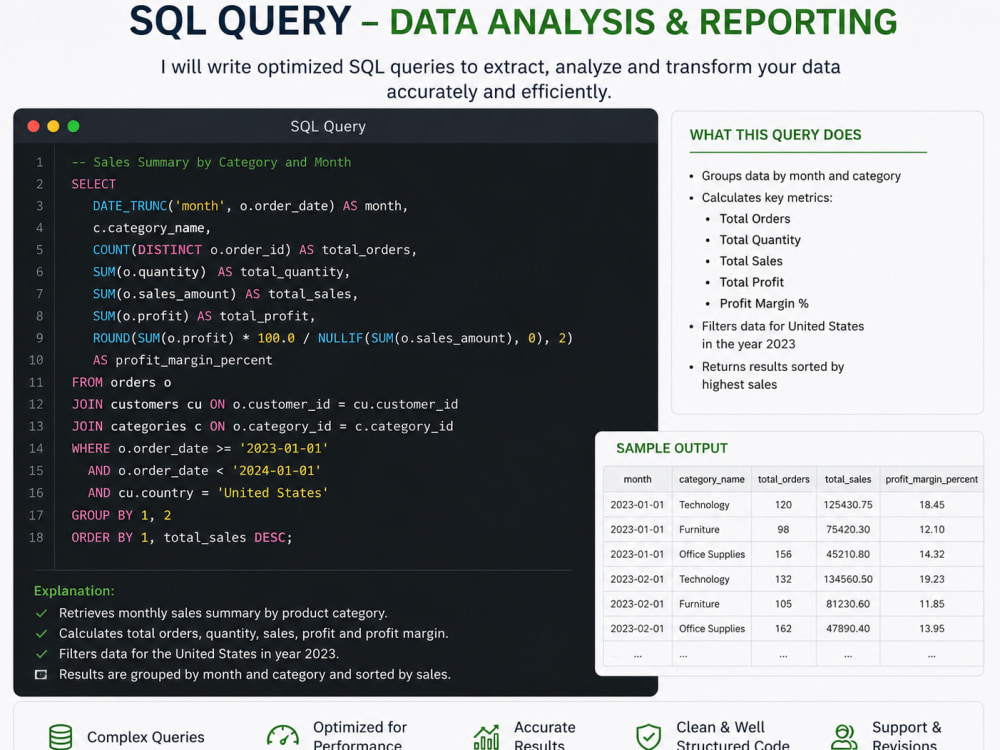Click the 'total_orders' column header
The height and width of the screenshot is (750, 1000).
tap(783, 479)
